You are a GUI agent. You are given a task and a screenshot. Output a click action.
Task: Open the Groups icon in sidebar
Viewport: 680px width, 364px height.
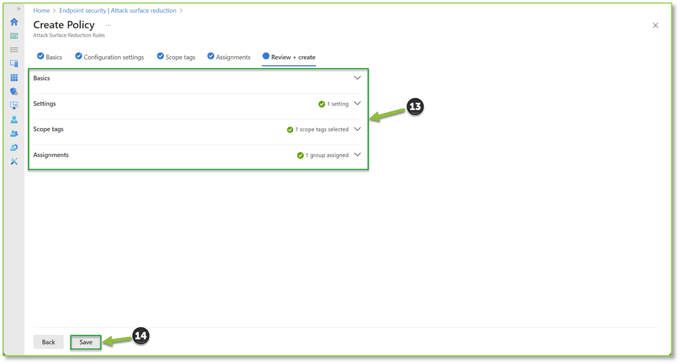coord(14,134)
